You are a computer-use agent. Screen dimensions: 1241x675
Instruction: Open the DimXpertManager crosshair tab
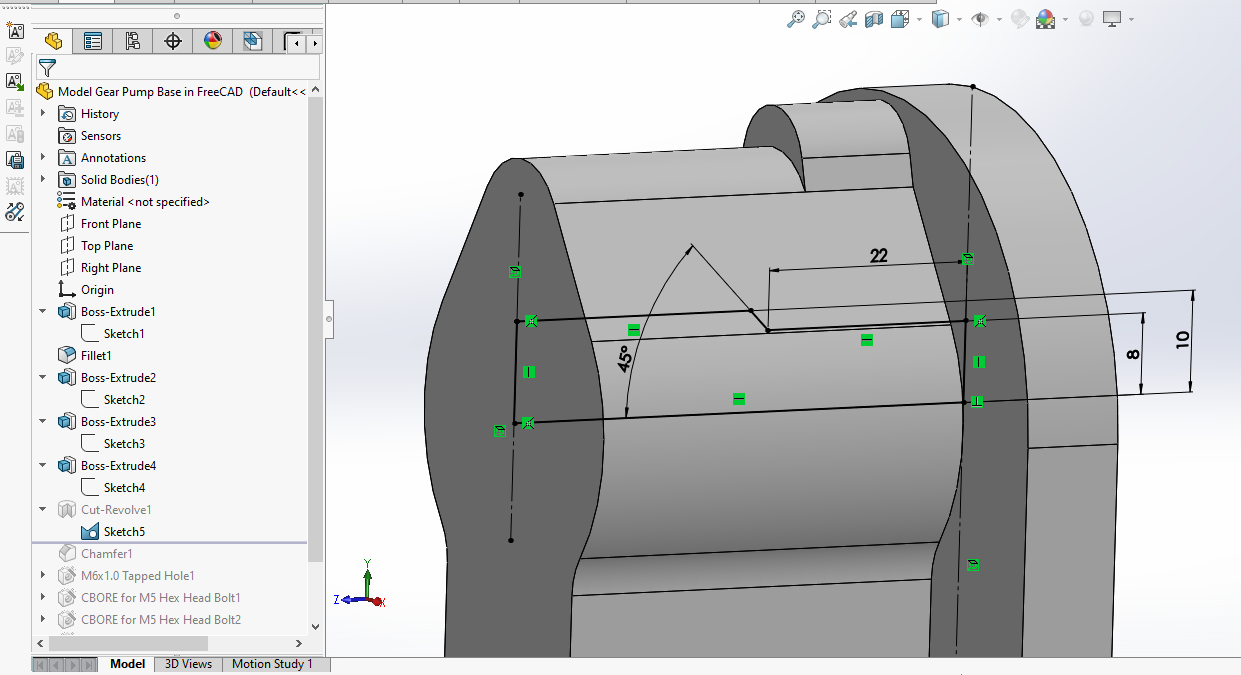pyautogui.click(x=173, y=41)
